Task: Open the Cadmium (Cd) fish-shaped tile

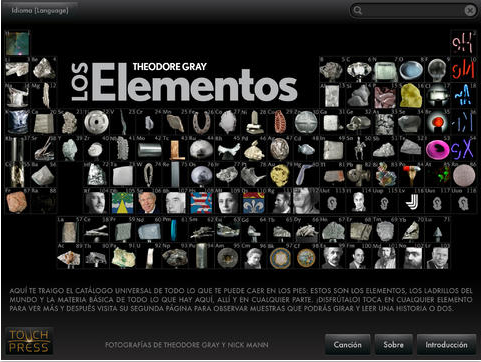Action: coord(306,148)
